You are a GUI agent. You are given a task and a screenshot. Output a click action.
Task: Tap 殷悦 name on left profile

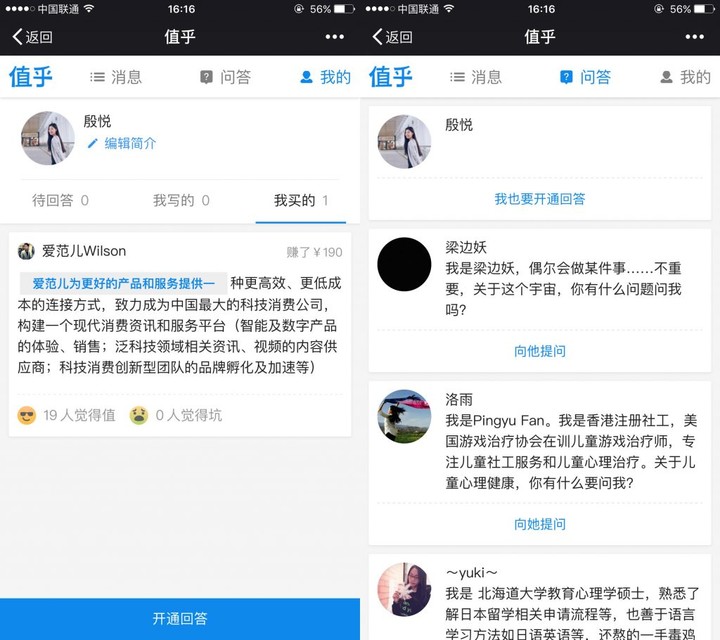click(97, 121)
